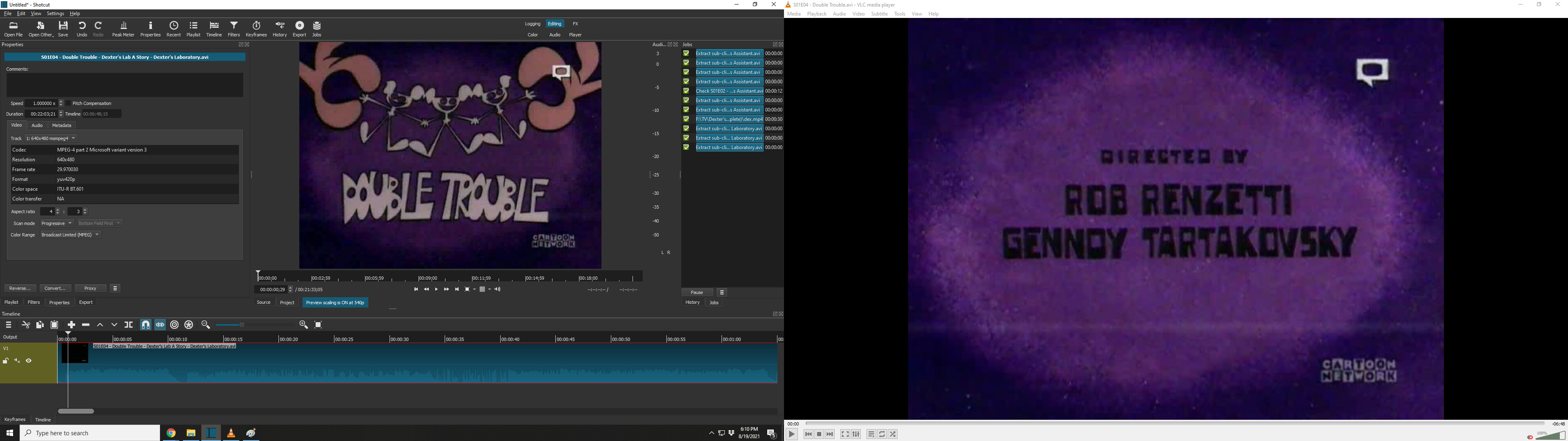Viewport: 1568px width, 441px height.
Task: Click the timeline Zoom In magnifier
Action: [304, 325]
